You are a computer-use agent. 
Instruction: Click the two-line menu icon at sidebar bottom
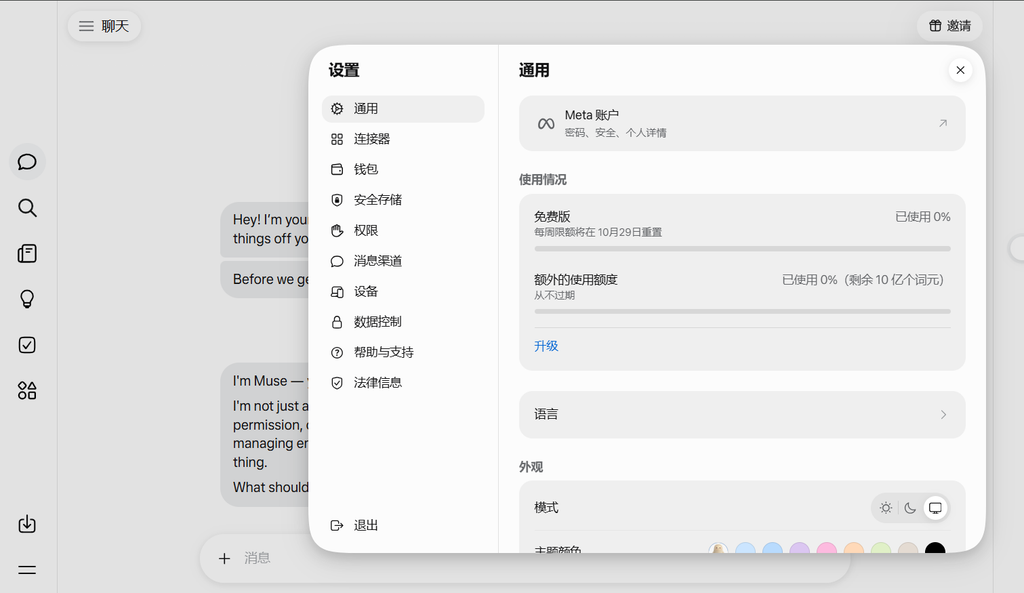(27, 570)
